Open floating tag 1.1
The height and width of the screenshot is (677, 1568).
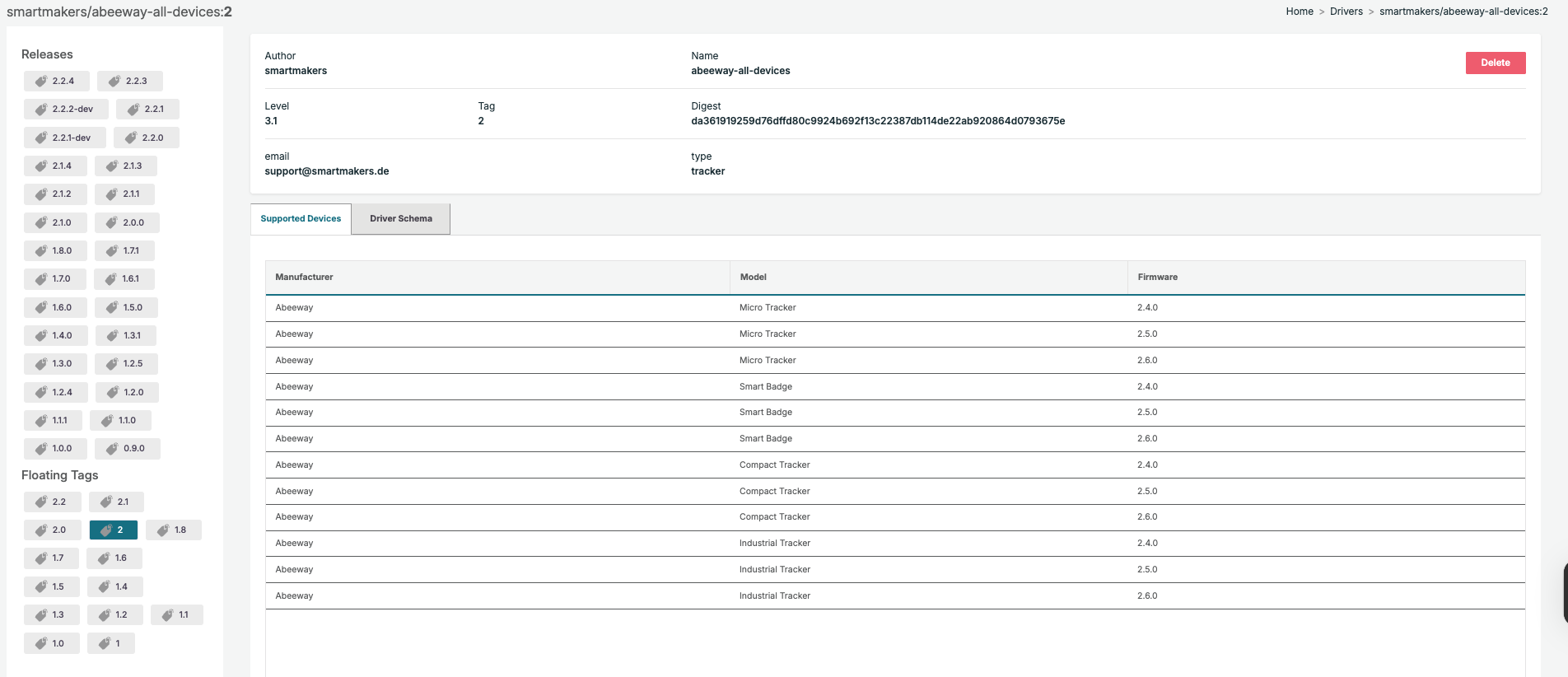(177, 614)
